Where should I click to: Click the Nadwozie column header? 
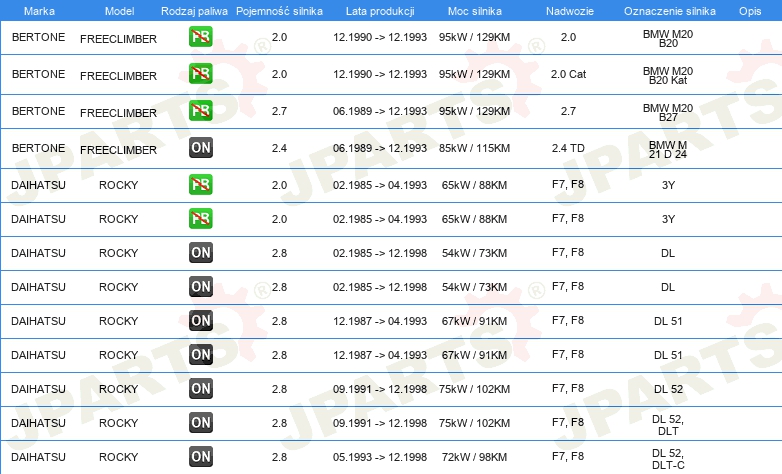(570, 11)
